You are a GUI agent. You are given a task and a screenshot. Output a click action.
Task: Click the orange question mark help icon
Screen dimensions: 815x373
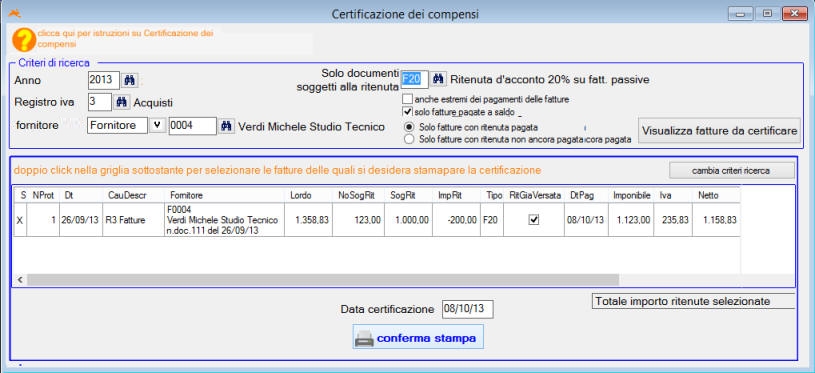click(24, 40)
